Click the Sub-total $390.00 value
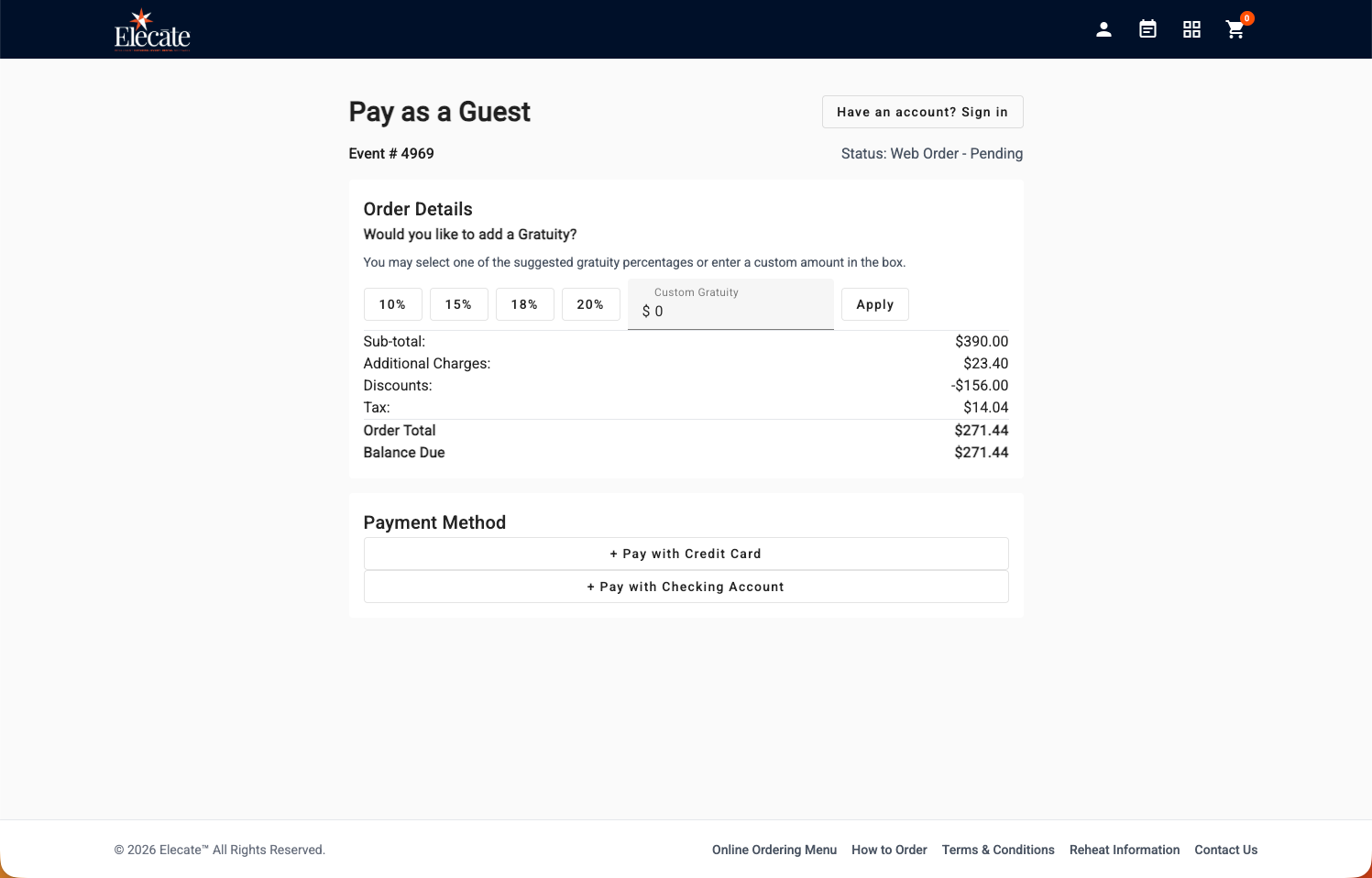 click(x=982, y=341)
